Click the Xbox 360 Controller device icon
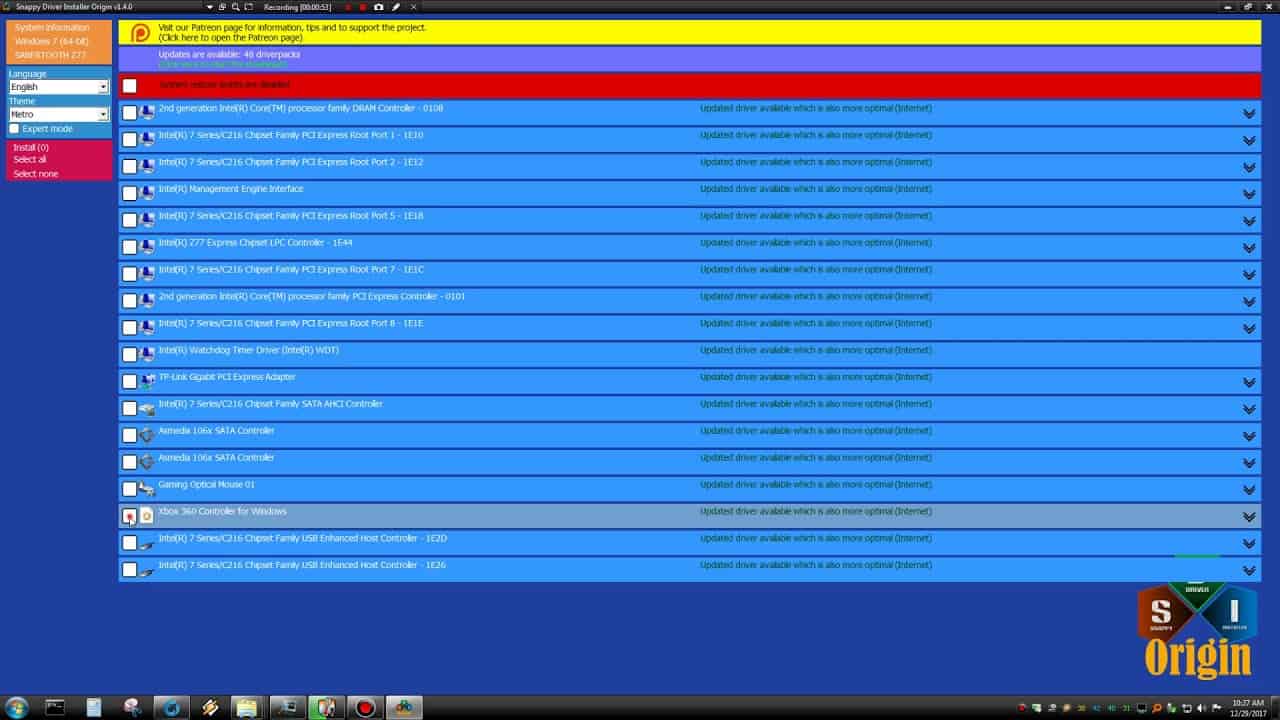 (147, 516)
